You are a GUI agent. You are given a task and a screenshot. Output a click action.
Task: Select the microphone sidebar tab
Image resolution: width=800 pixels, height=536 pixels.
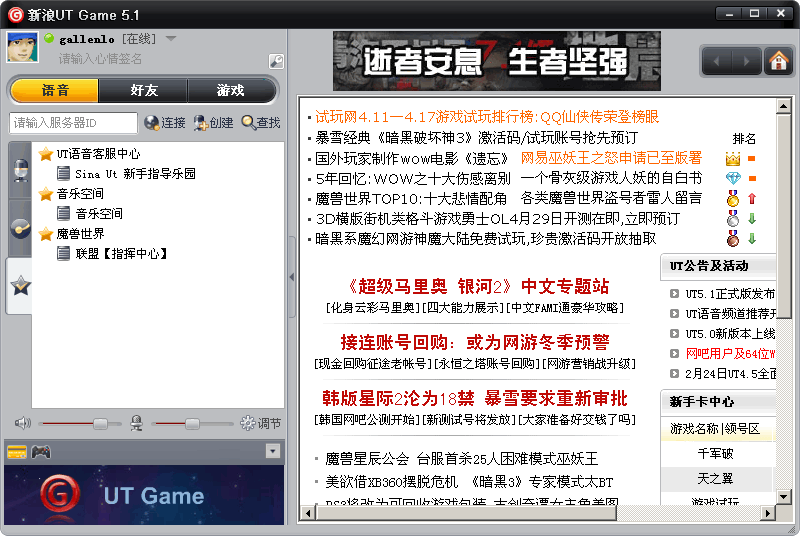20,170
